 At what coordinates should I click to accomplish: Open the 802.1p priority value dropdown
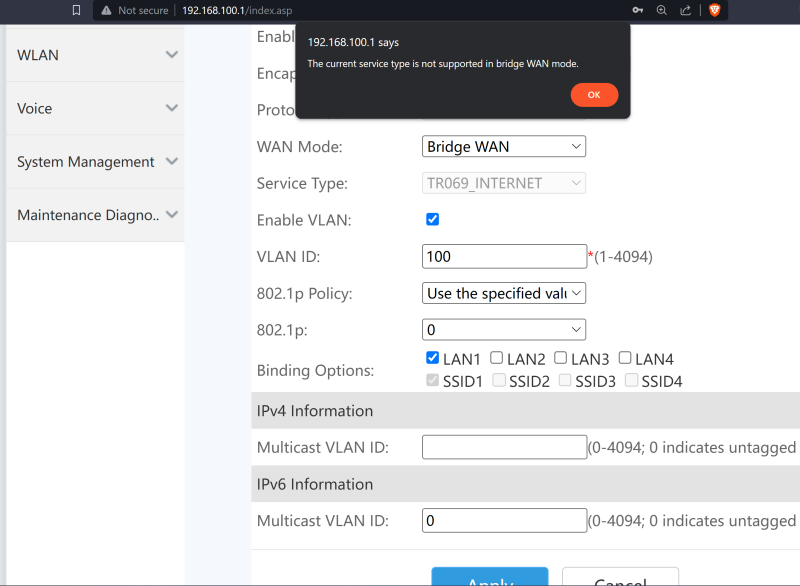click(x=504, y=330)
